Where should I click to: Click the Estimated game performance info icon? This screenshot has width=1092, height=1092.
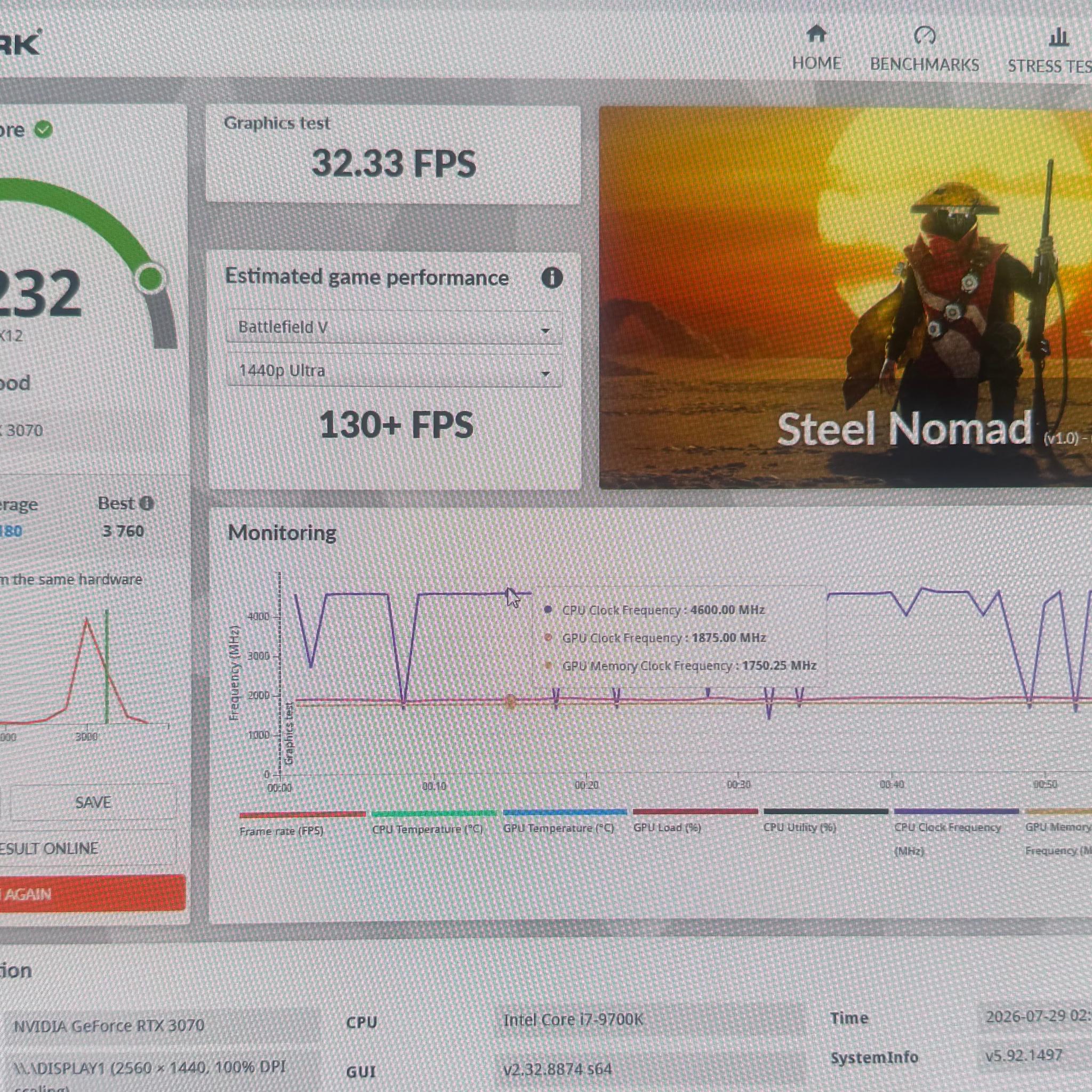[x=552, y=277]
